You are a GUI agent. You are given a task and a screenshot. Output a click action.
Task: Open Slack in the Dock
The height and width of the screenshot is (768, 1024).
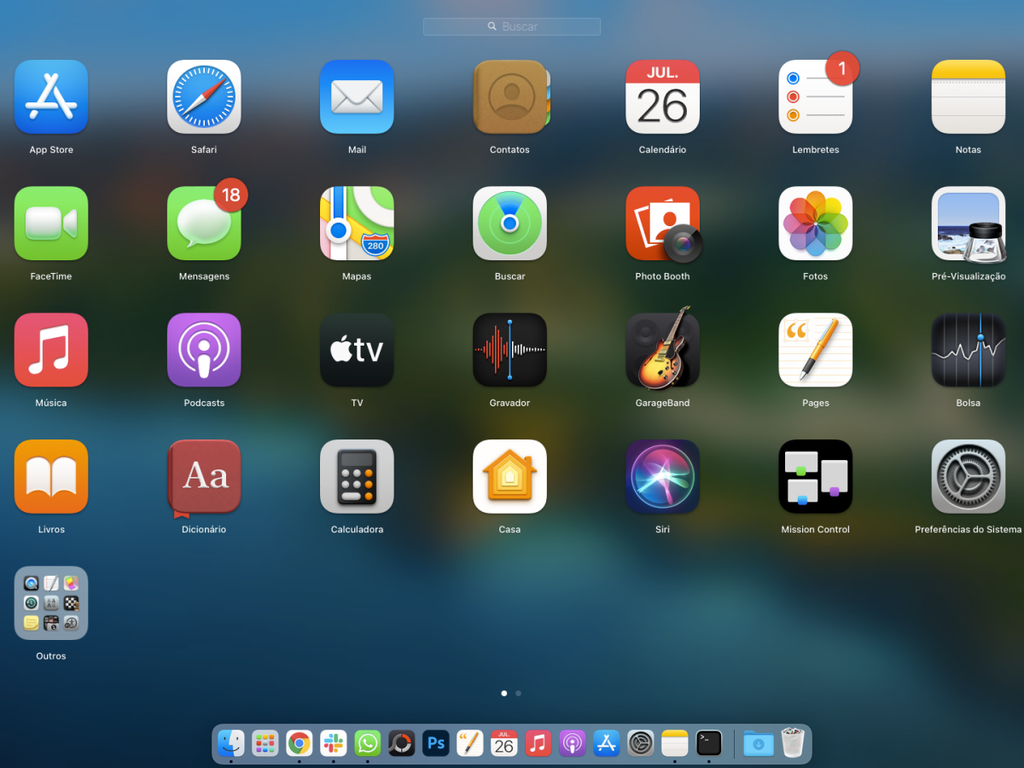coord(333,743)
